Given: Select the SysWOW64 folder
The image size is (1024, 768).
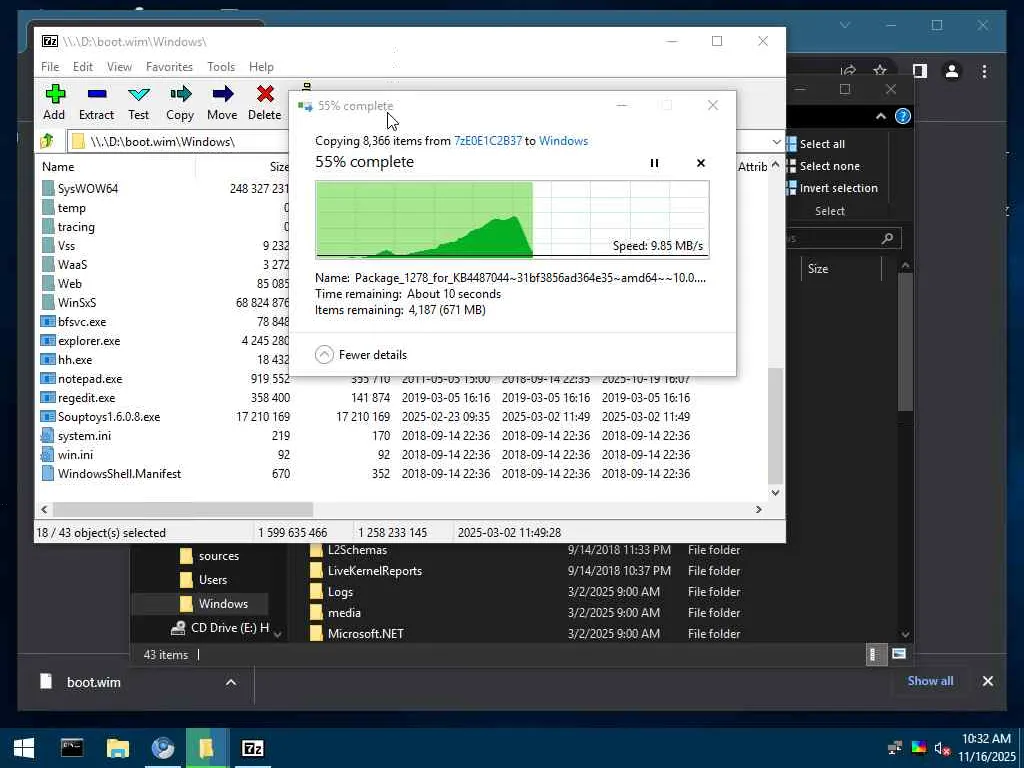Looking at the screenshot, I should 88,189.
